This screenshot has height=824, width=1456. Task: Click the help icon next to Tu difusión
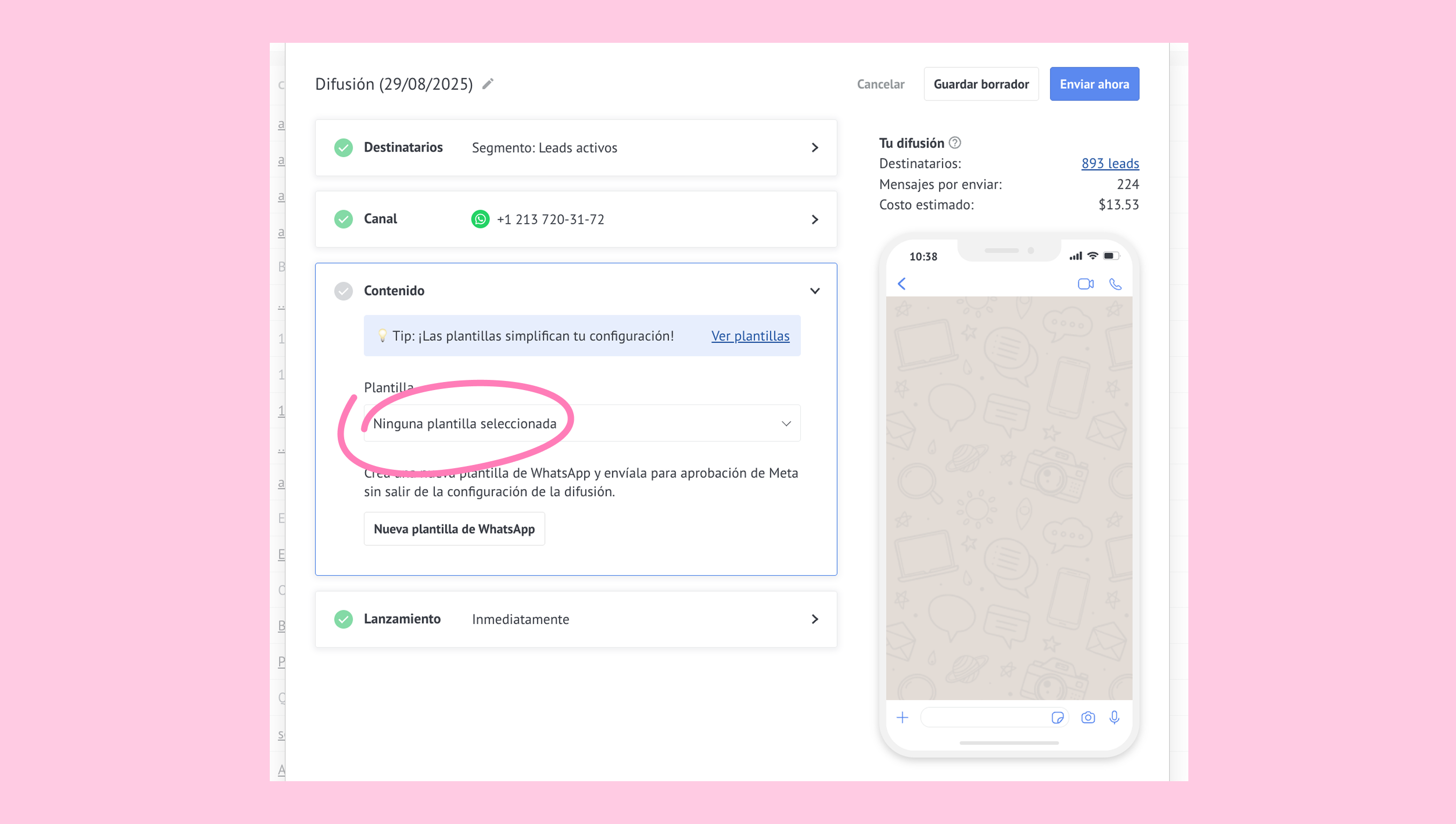pos(954,143)
